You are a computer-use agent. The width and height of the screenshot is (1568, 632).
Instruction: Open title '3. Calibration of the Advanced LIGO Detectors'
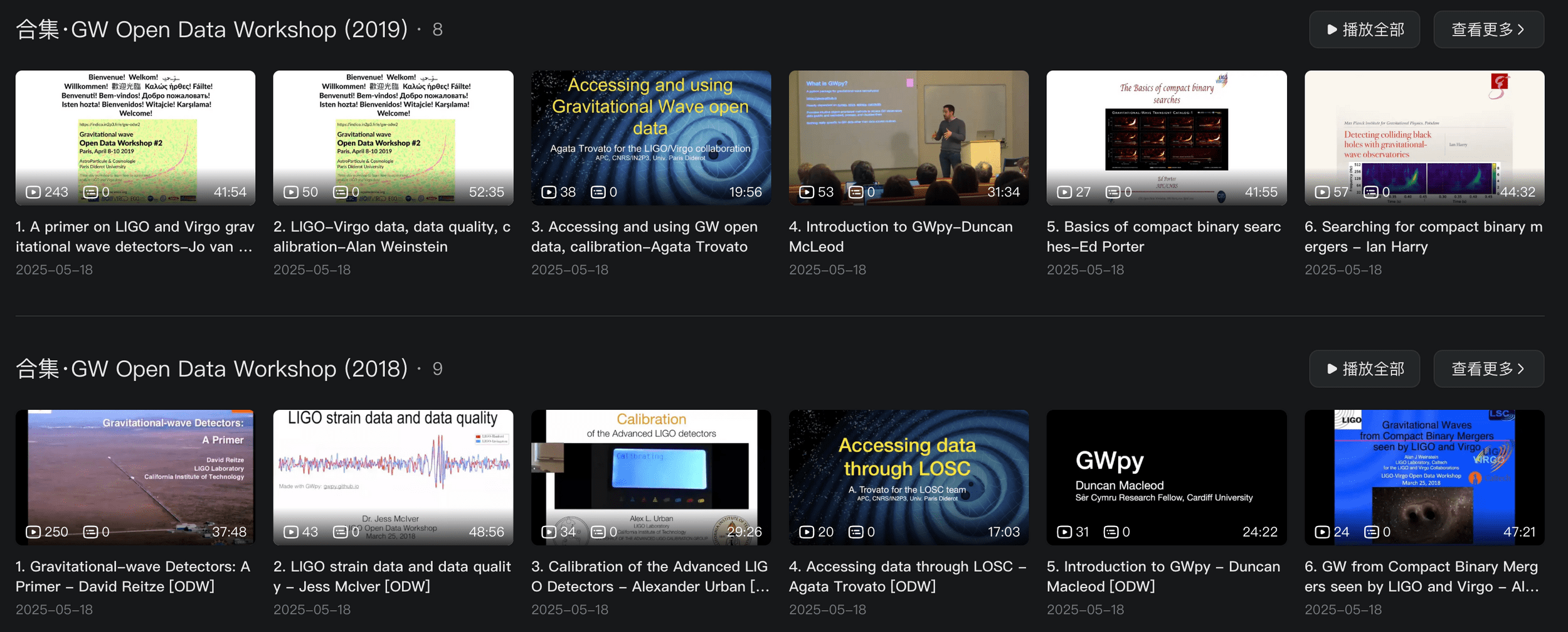(x=650, y=576)
